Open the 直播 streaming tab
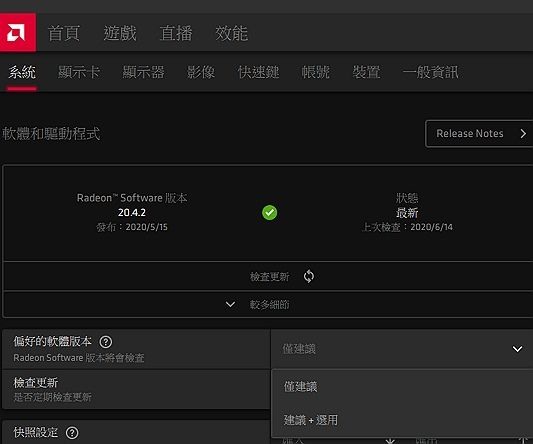 [x=176, y=33]
